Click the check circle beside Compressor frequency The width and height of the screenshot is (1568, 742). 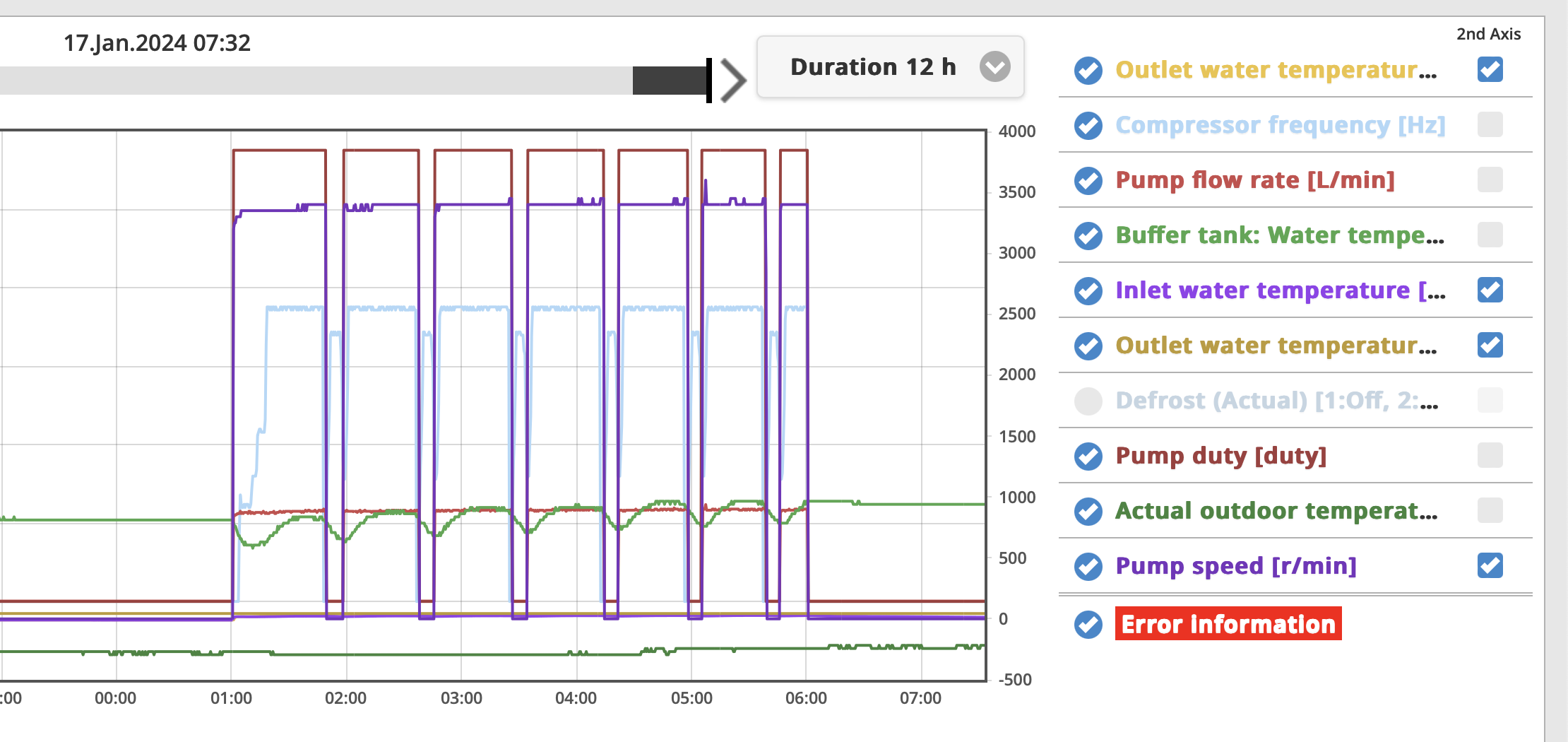click(x=1088, y=125)
